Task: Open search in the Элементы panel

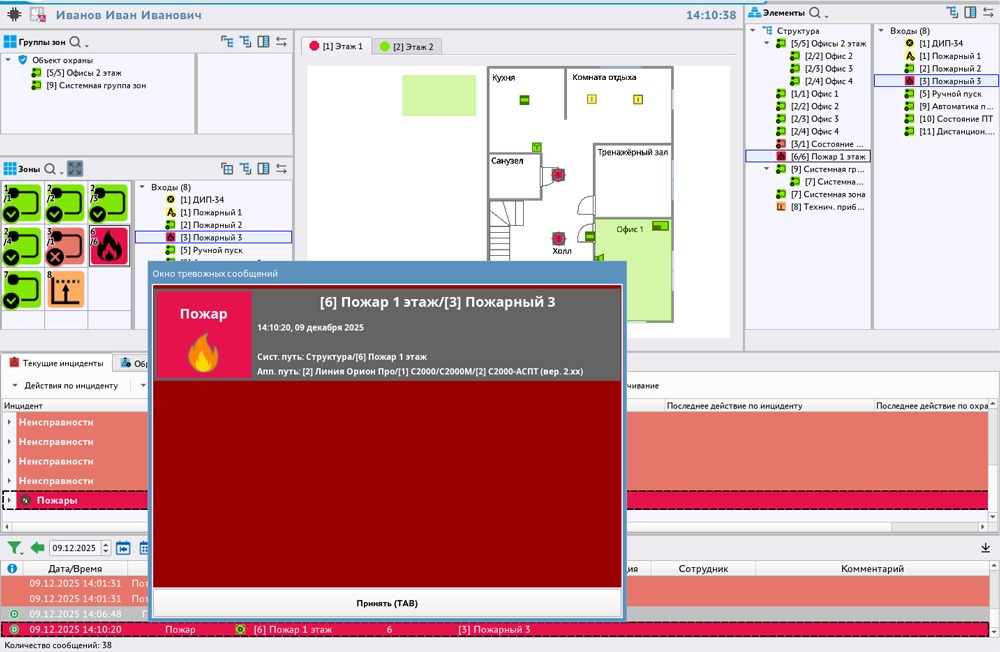Action: tap(817, 13)
